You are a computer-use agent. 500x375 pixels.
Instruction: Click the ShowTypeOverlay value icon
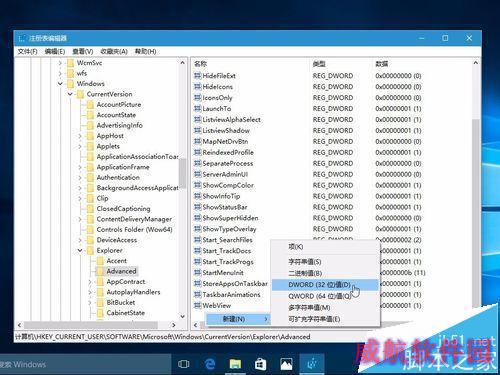click(x=198, y=229)
